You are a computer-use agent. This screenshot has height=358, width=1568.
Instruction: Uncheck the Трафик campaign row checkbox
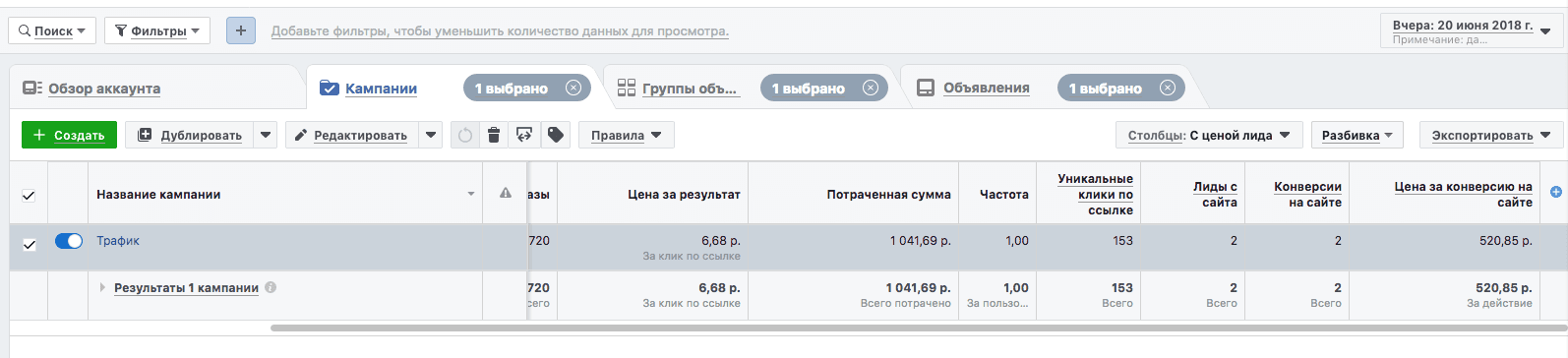[x=30, y=244]
